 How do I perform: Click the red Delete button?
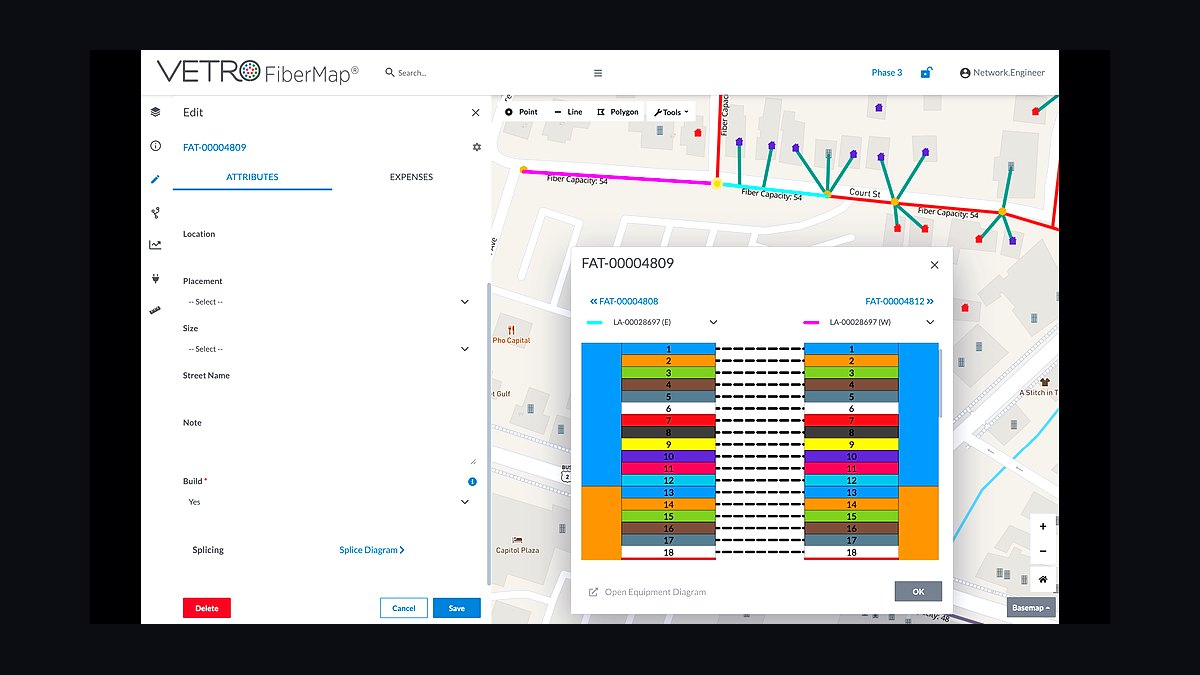click(207, 608)
